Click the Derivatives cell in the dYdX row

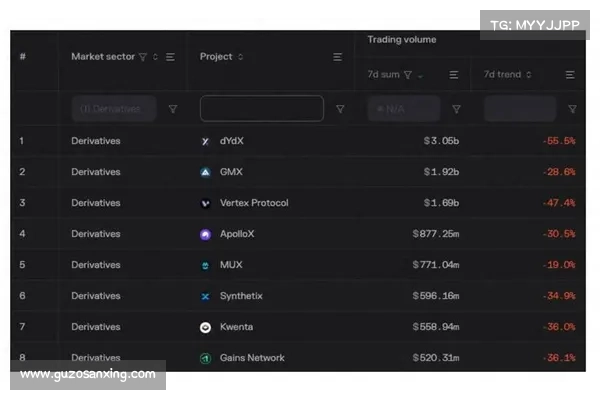96,141
